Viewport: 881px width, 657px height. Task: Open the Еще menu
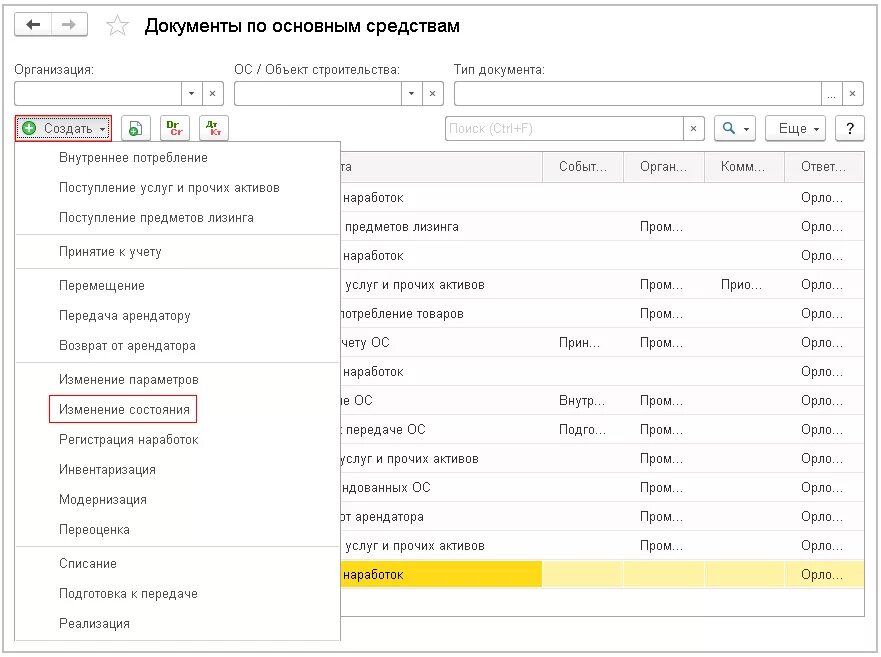click(796, 128)
